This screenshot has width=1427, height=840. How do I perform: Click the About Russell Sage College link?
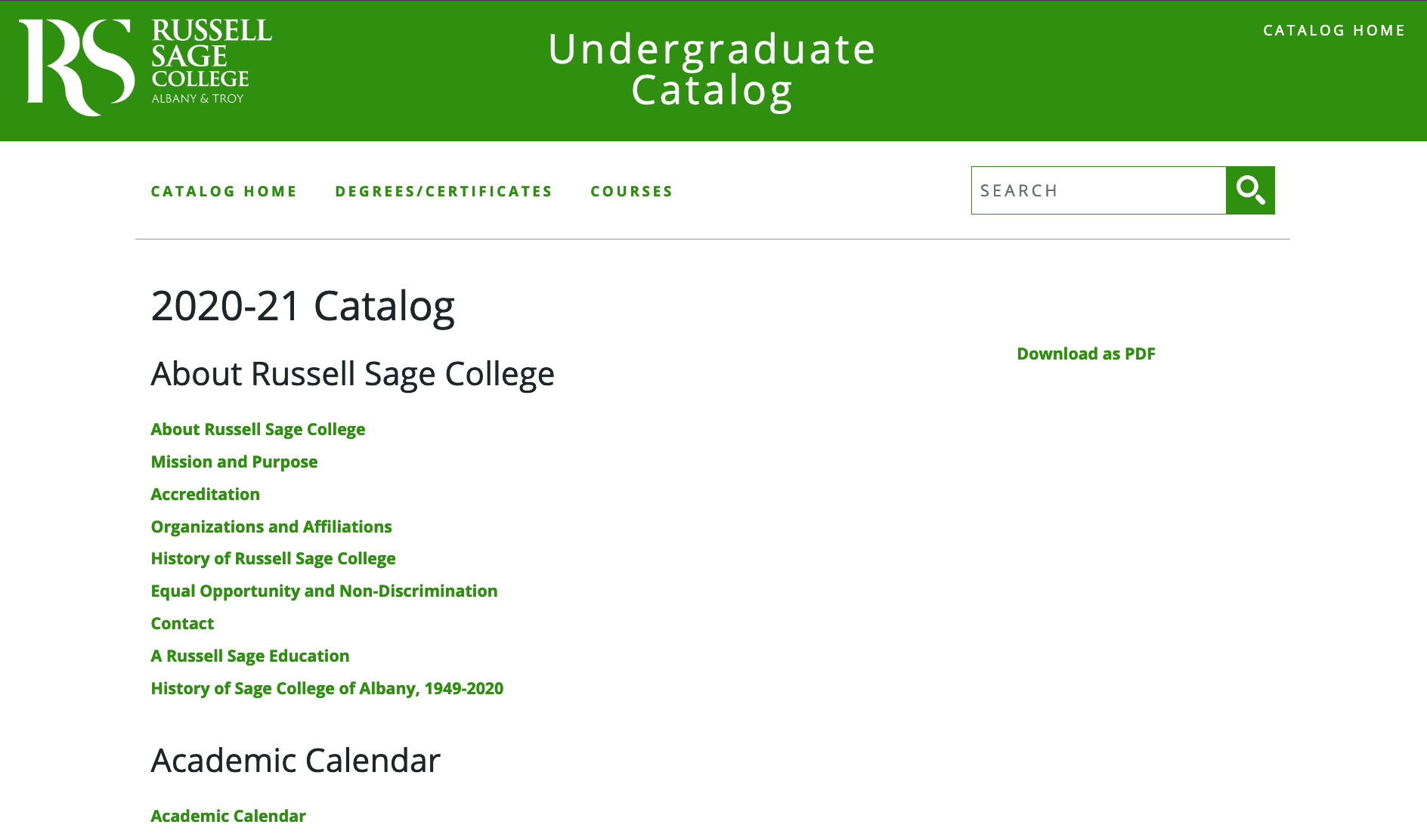258,428
